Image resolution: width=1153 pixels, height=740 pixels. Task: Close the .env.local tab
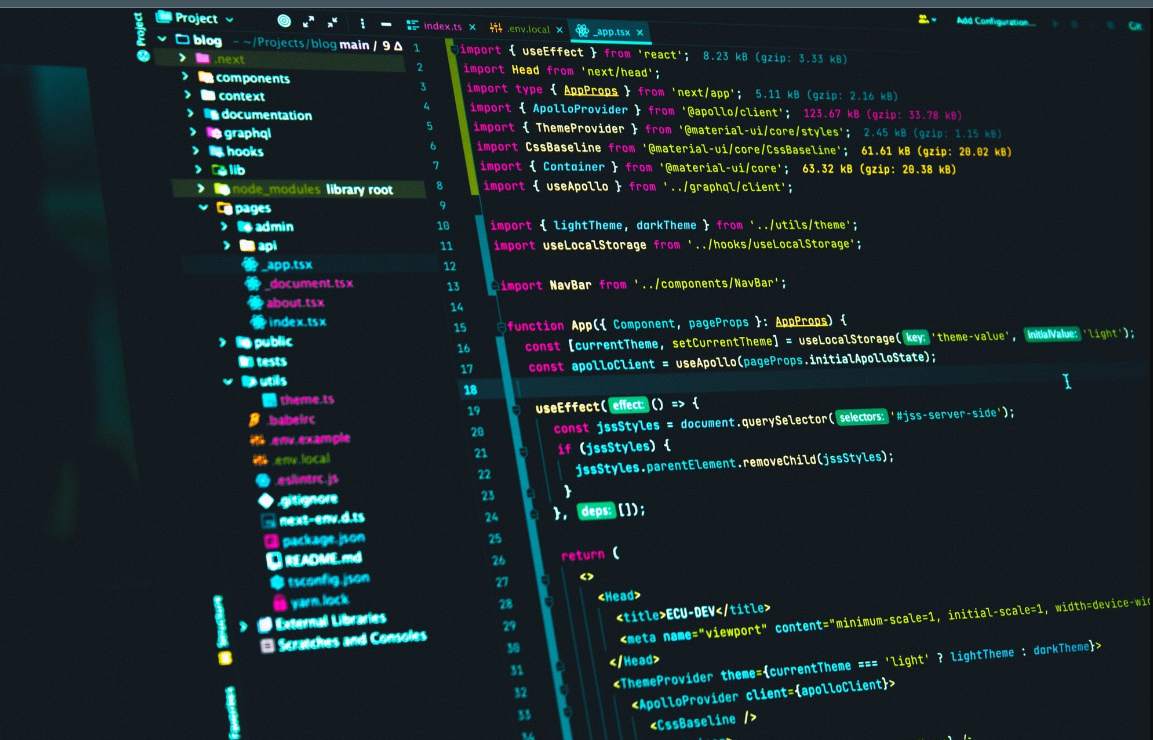coord(559,30)
